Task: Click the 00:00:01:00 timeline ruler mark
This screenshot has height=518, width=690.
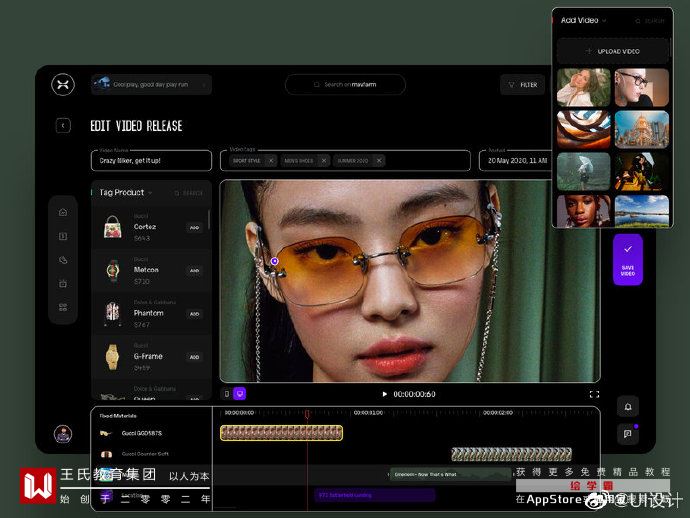Action: [x=368, y=413]
